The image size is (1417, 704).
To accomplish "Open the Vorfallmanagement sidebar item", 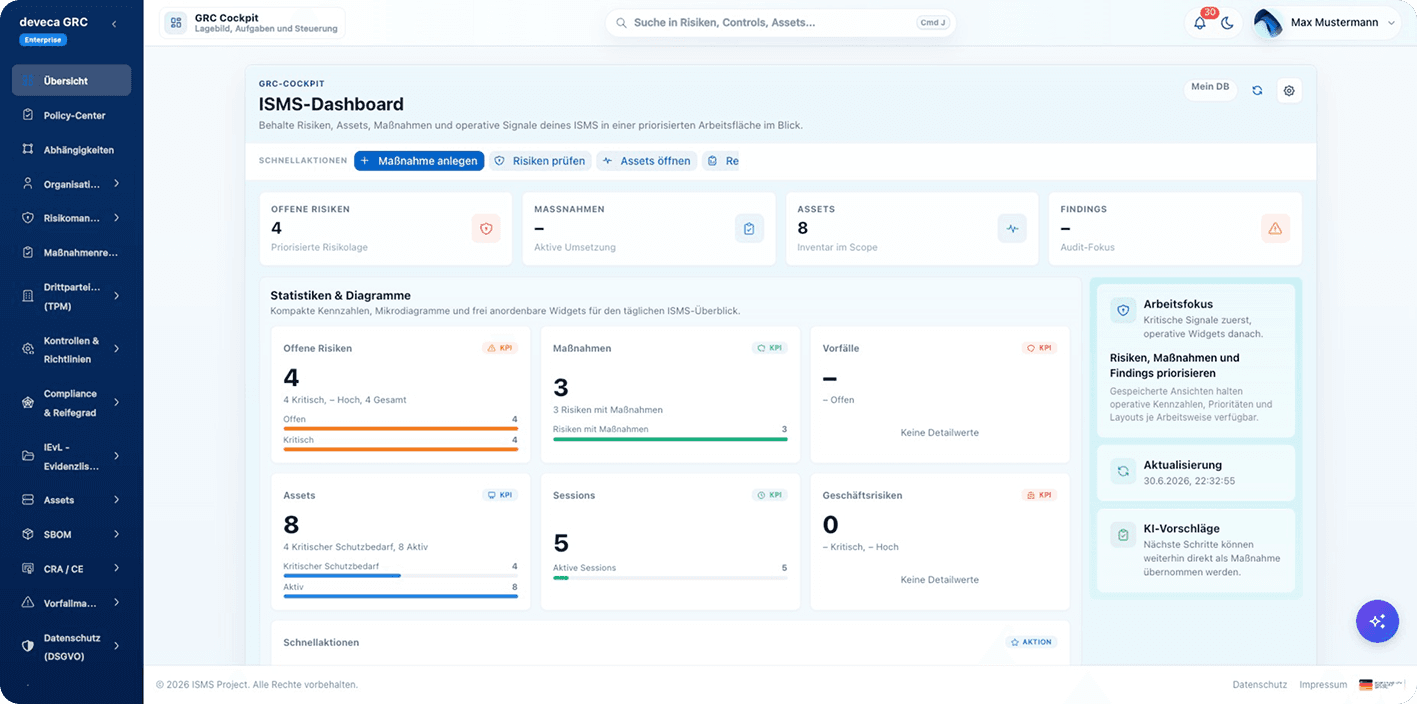I will coord(71,603).
